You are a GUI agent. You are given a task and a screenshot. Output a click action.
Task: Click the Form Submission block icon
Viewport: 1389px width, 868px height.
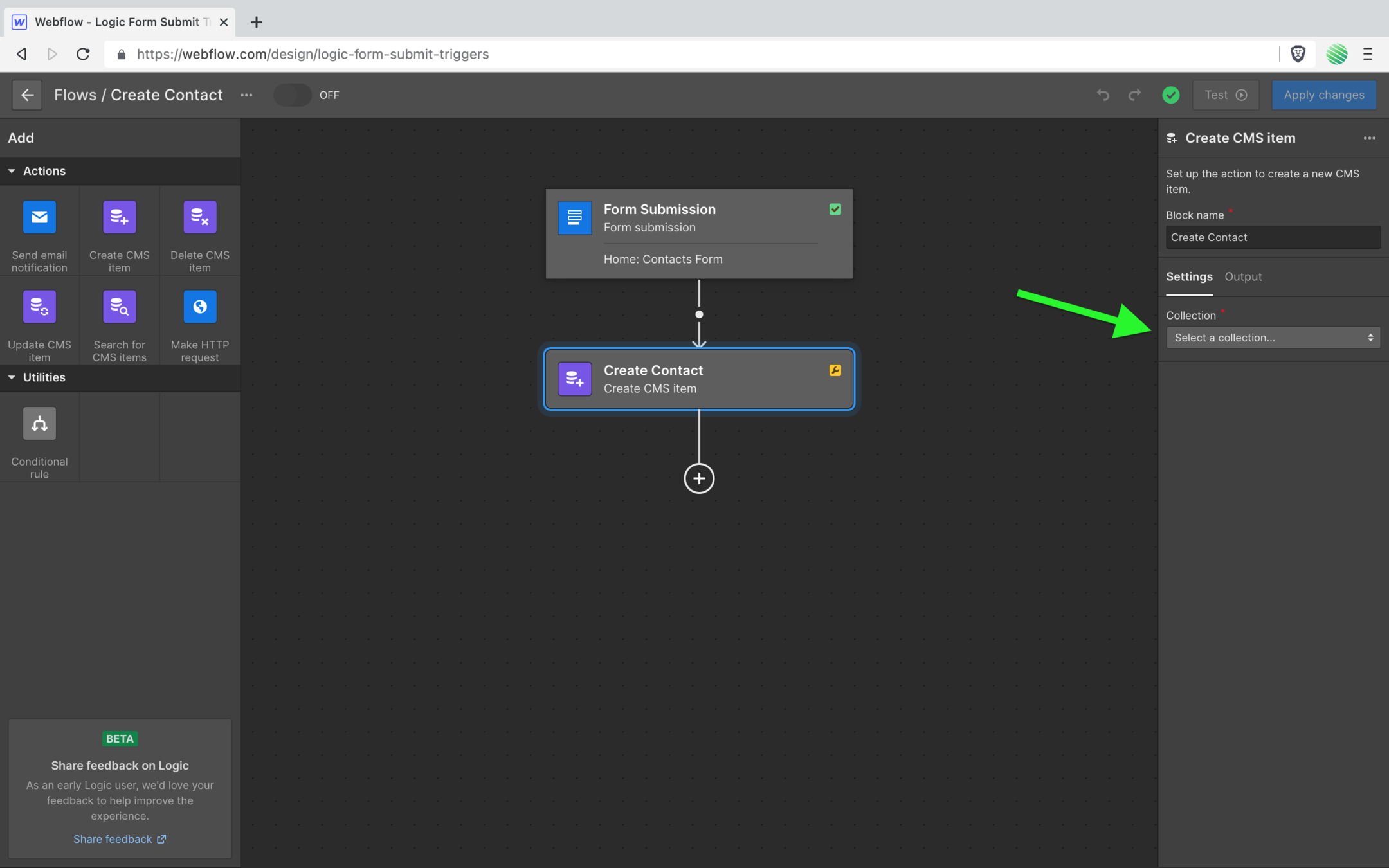coord(574,218)
